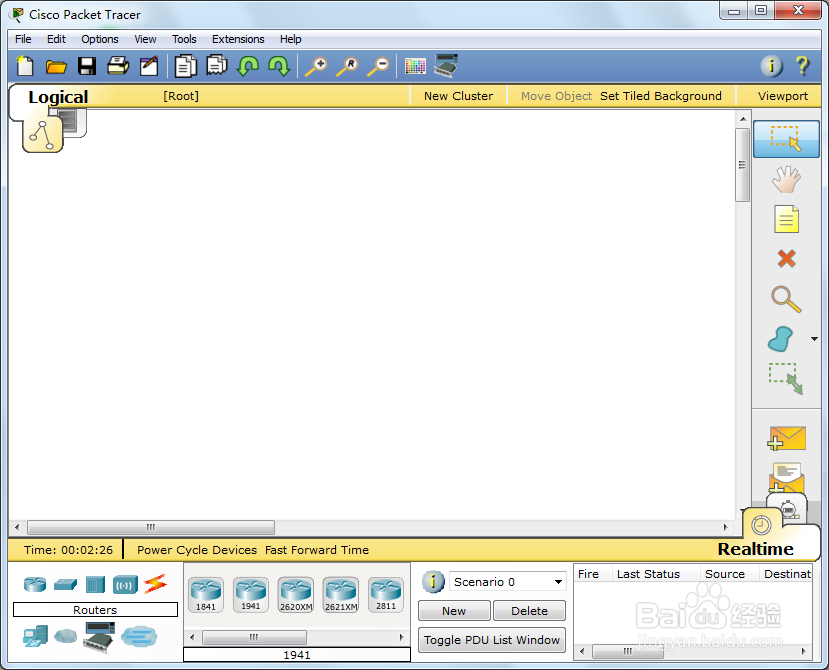The height and width of the screenshot is (670, 829).
Task: Choose the Switches device category icon
Action: [x=65, y=584]
